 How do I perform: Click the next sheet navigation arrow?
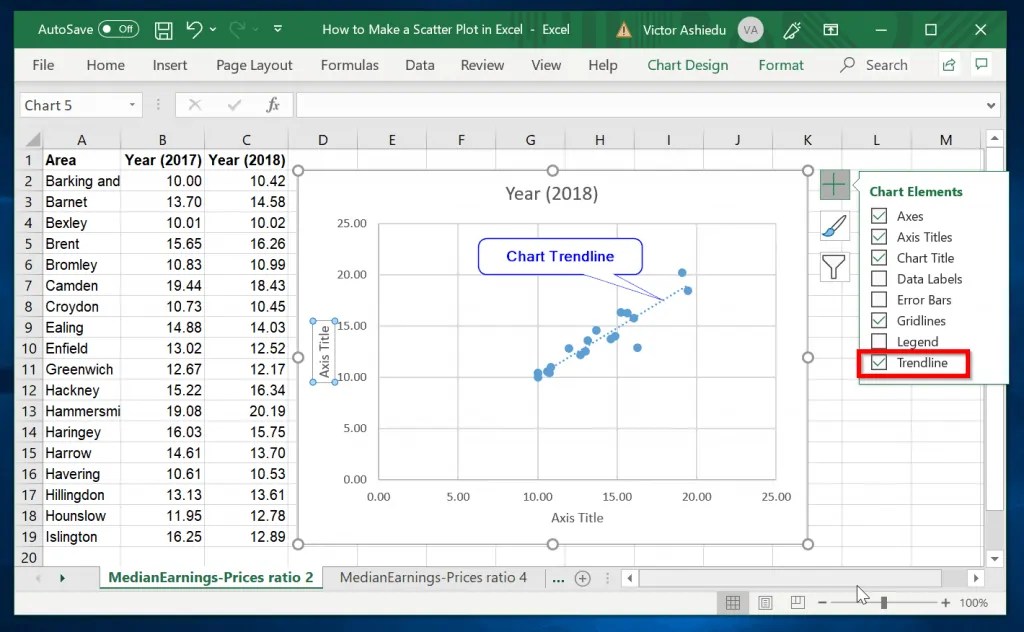point(63,578)
